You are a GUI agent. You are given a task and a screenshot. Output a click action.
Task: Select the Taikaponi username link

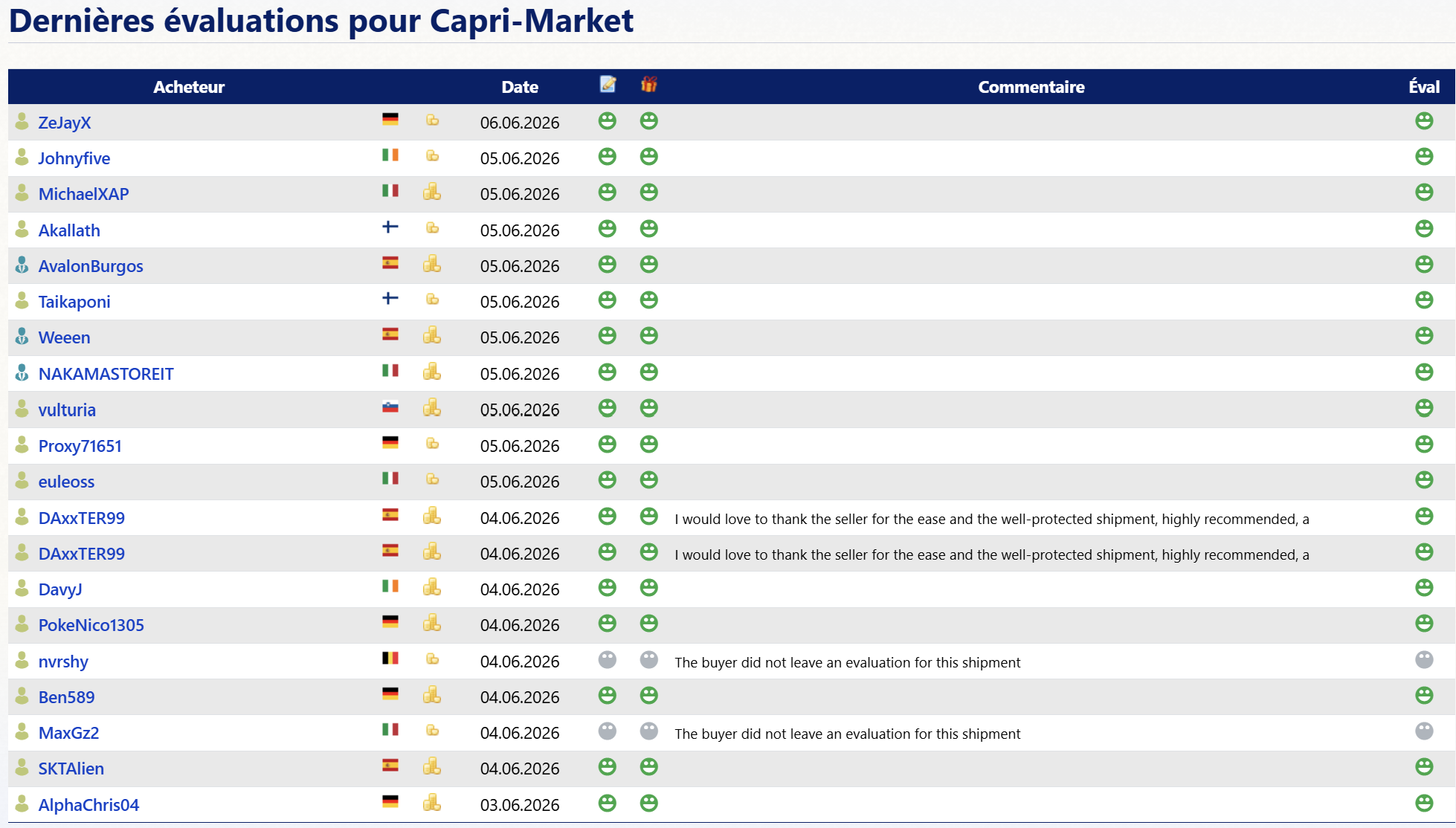tap(74, 302)
